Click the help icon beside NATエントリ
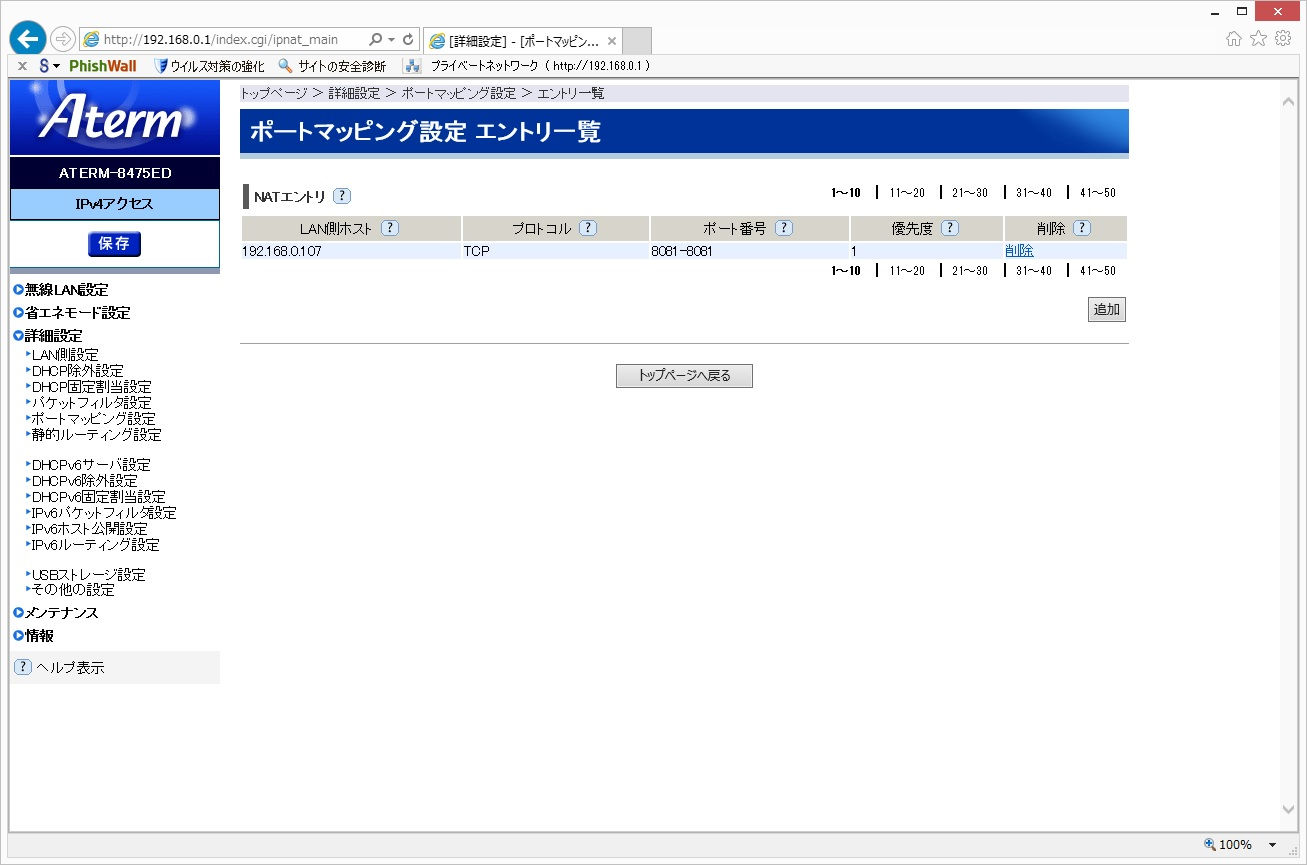 click(x=342, y=196)
